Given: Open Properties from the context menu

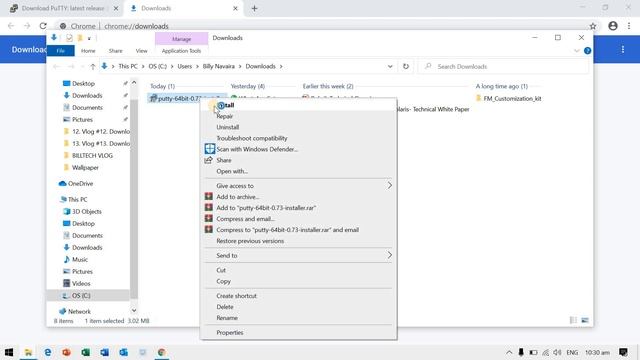Looking at the screenshot, I should pyautogui.click(x=230, y=333).
